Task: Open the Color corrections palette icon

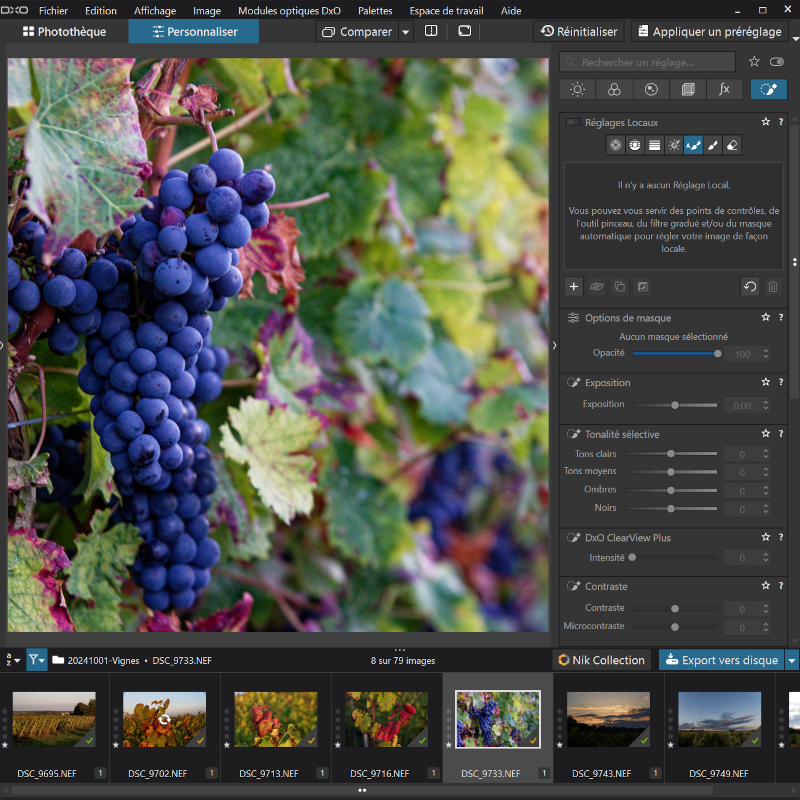Action: pyautogui.click(x=614, y=89)
